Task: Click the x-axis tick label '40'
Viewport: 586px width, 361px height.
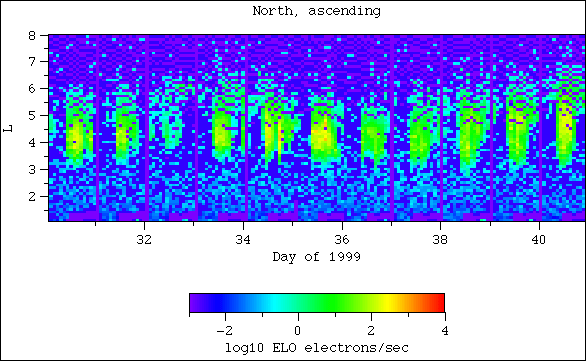Action: [x=539, y=240]
